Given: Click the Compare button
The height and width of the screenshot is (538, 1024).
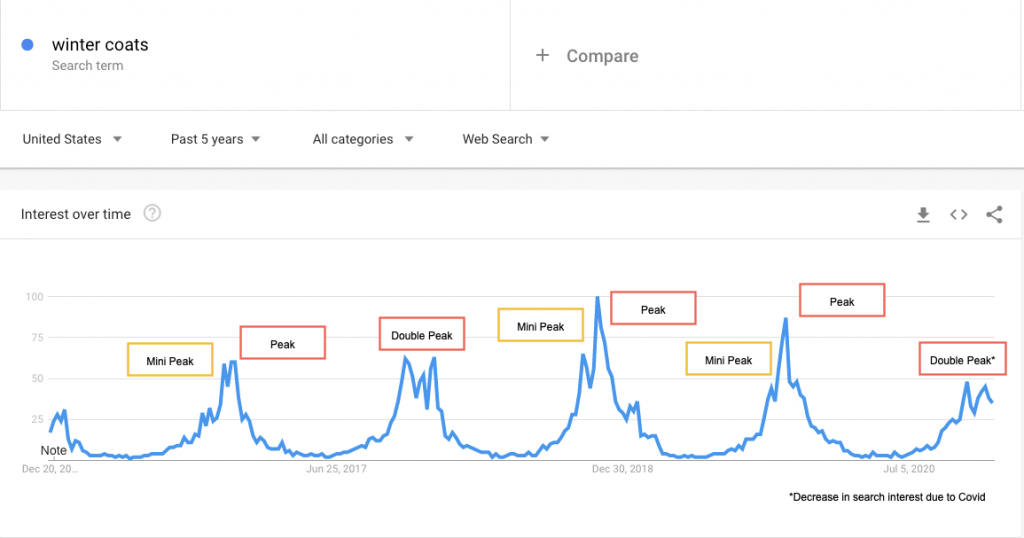Looking at the screenshot, I should (x=602, y=56).
